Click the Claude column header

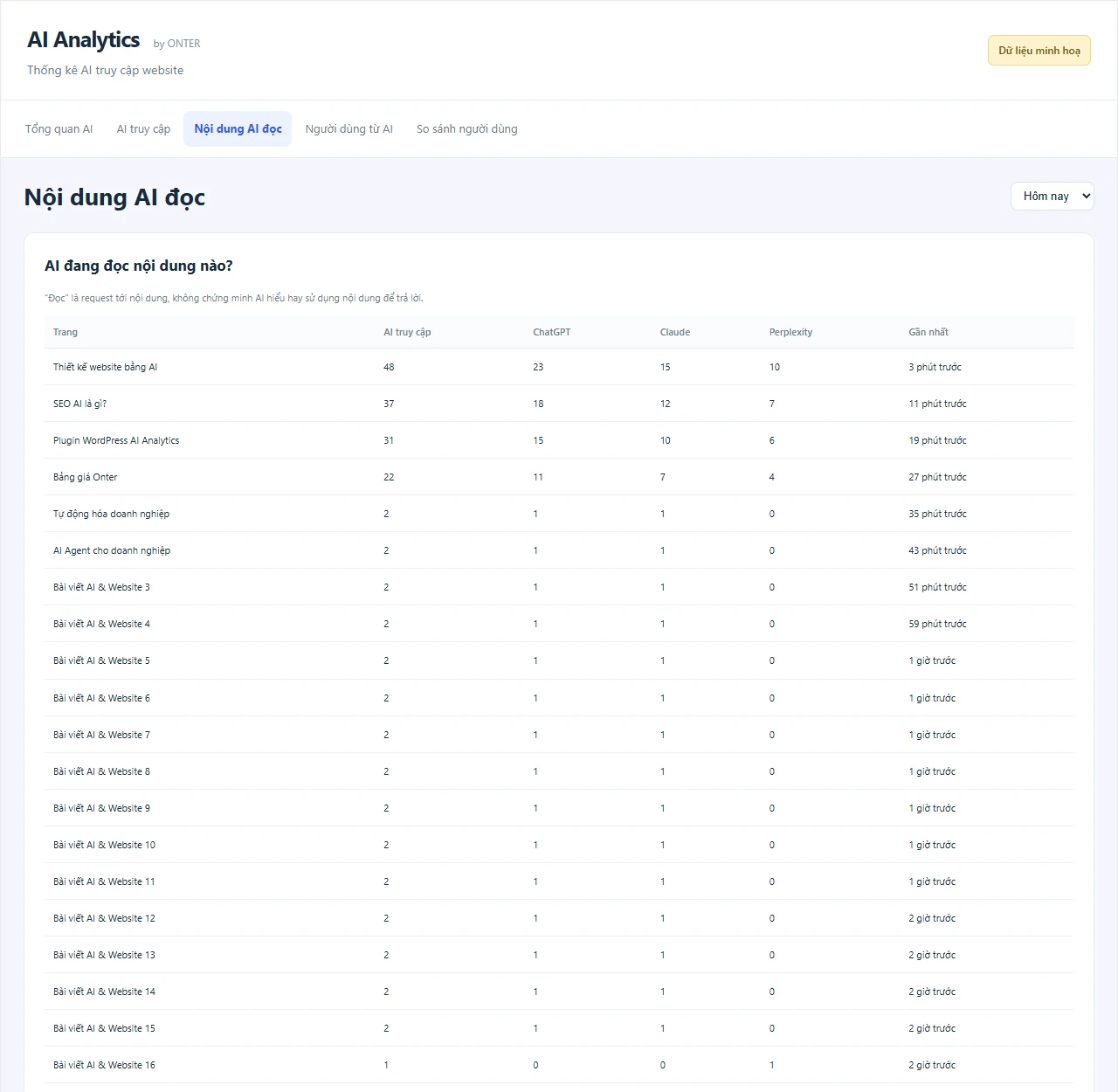(x=675, y=332)
